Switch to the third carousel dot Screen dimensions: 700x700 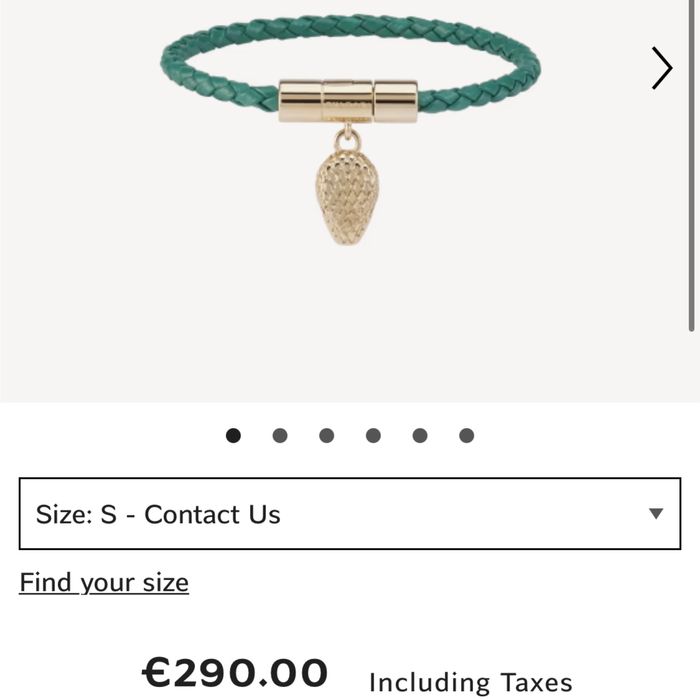click(326, 435)
